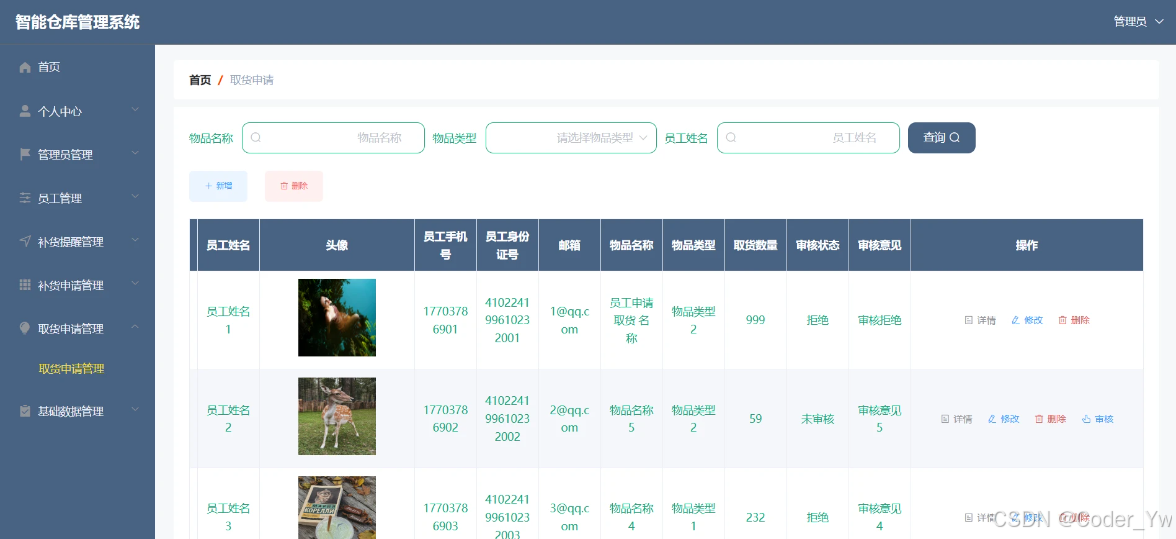Image resolution: width=1176 pixels, height=539 pixels.
Task: Click the location pin icon for 取货申请管理
Action: tap(25, 328)
